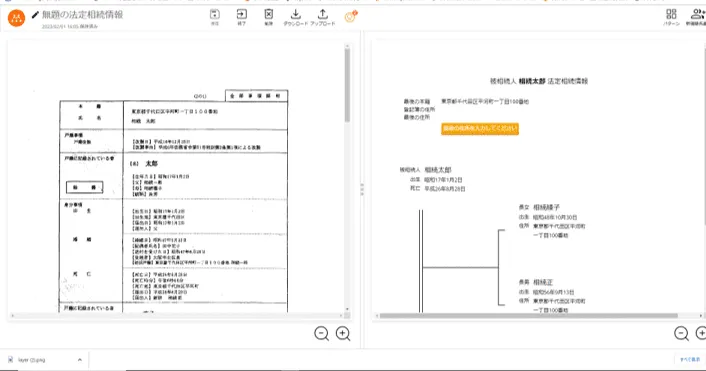Click the chart heading 被相続人 相続太郎 法定相続情報
Viewport: 706px width, 371px height.
539,81
